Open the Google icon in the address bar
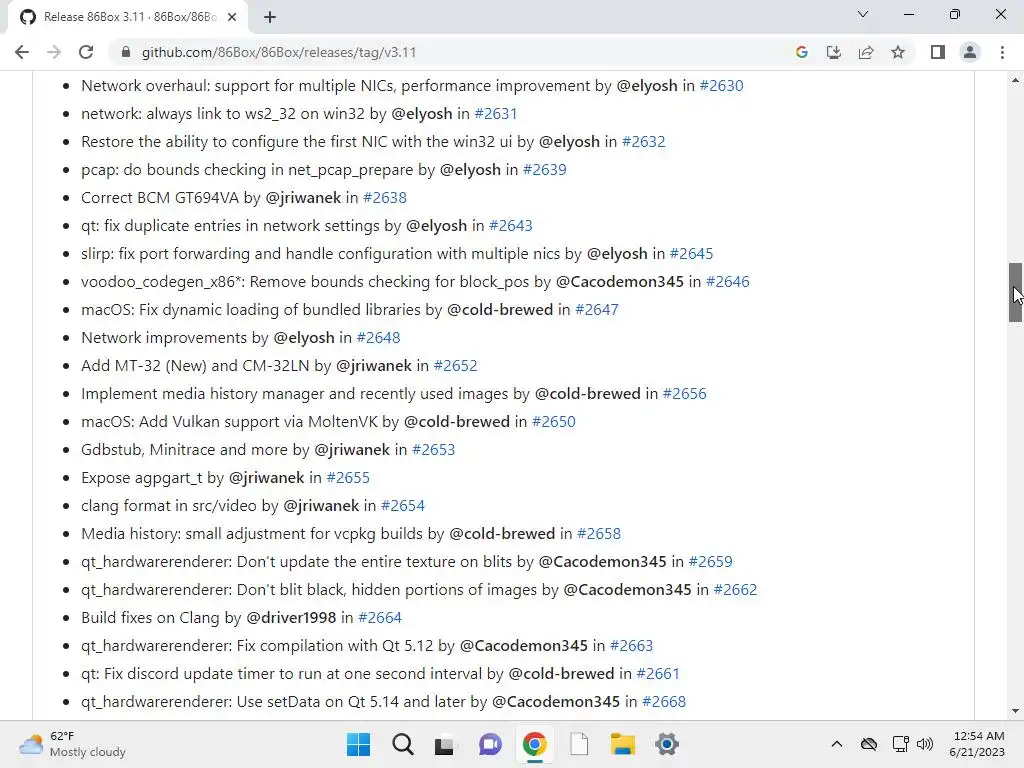The height and width of the screenshot is (768, 1024). (802, 52)
